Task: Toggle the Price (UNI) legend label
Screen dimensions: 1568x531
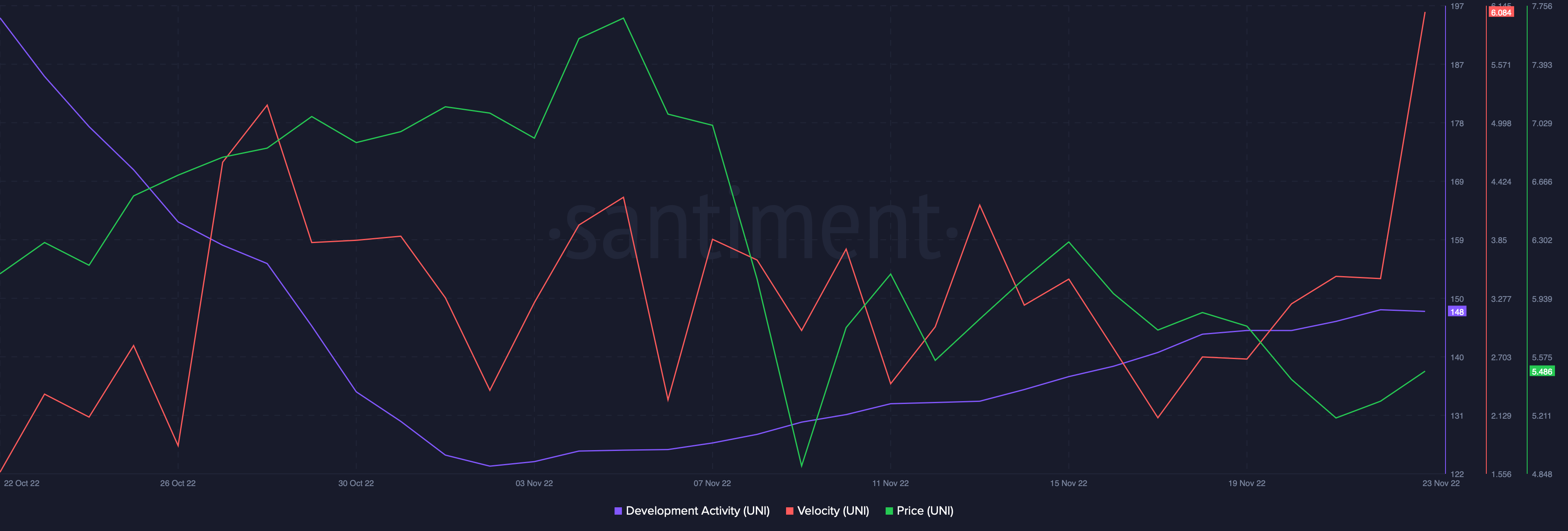Action: [x=924, y=511]
